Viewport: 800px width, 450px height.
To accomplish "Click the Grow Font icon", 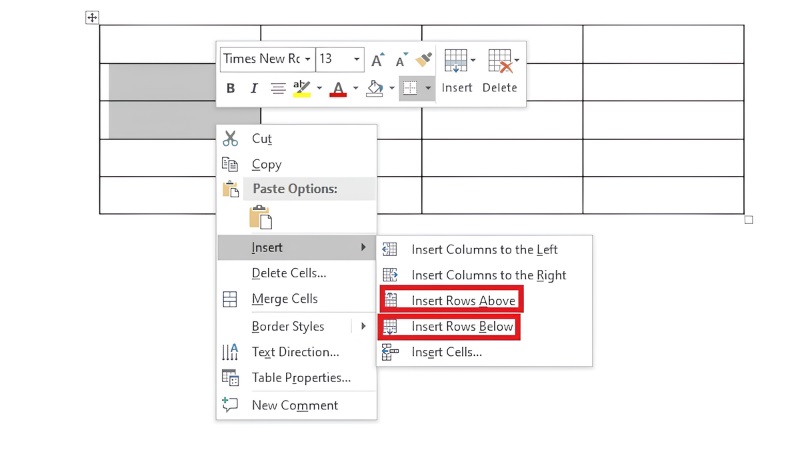I will click(378, 60).
